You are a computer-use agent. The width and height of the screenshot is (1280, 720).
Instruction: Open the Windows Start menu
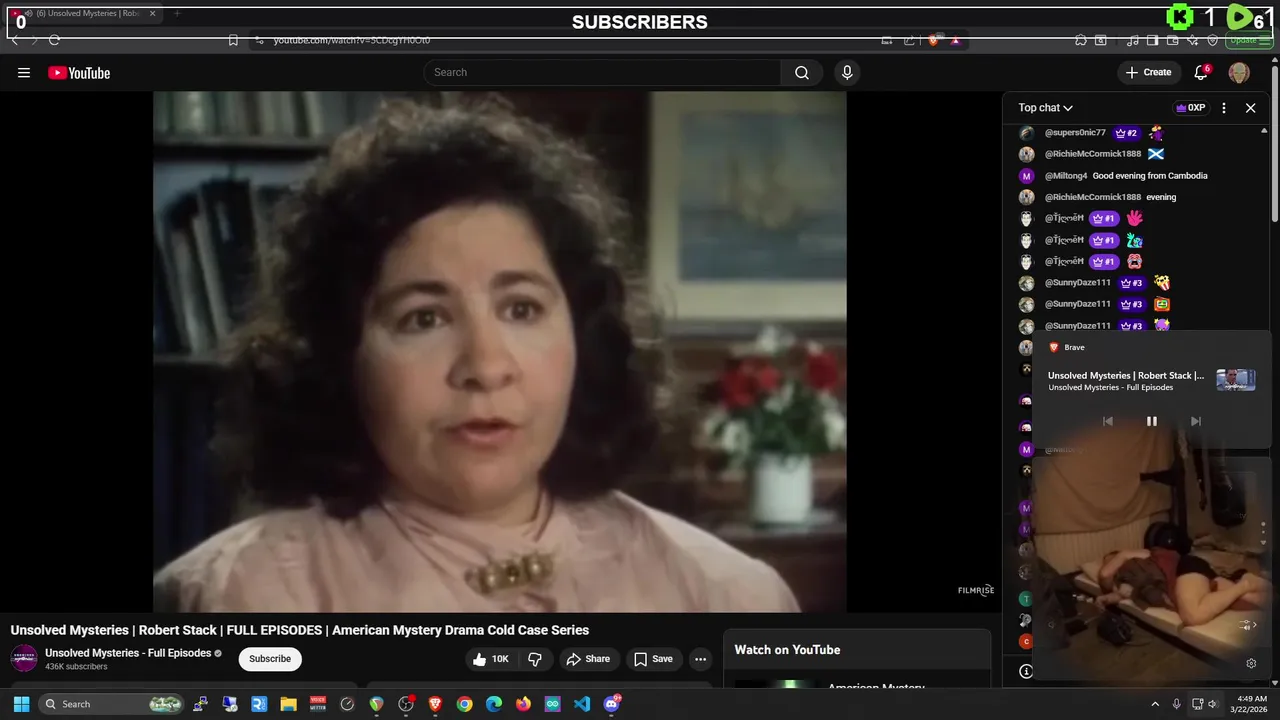tap(21, 704)
